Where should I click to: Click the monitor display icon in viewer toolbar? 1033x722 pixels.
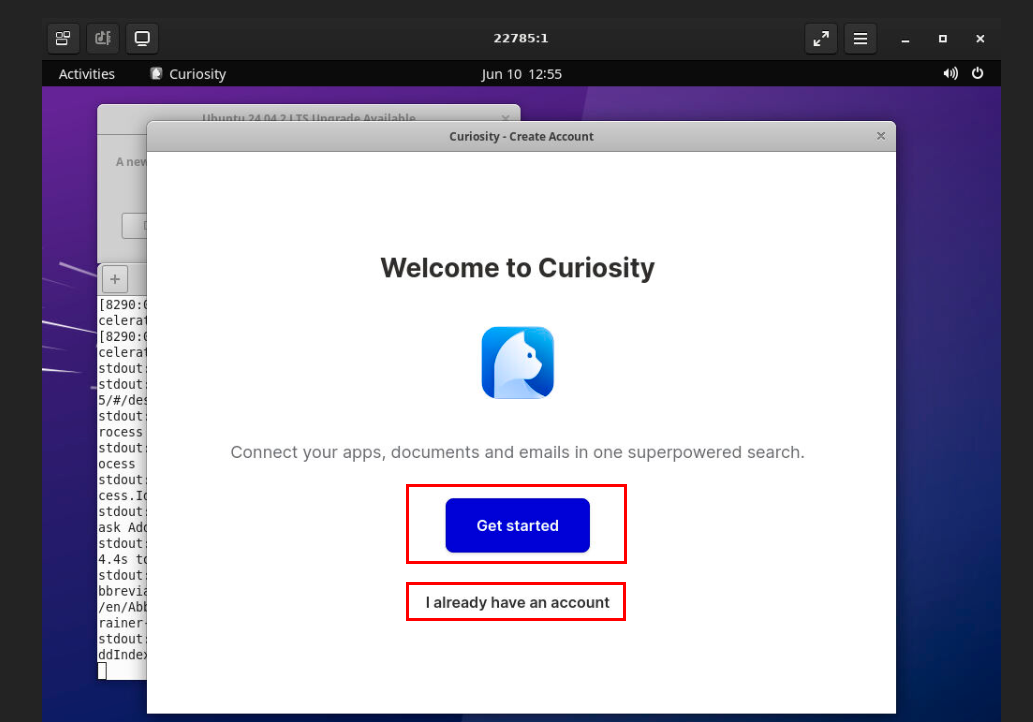(142, 39)
